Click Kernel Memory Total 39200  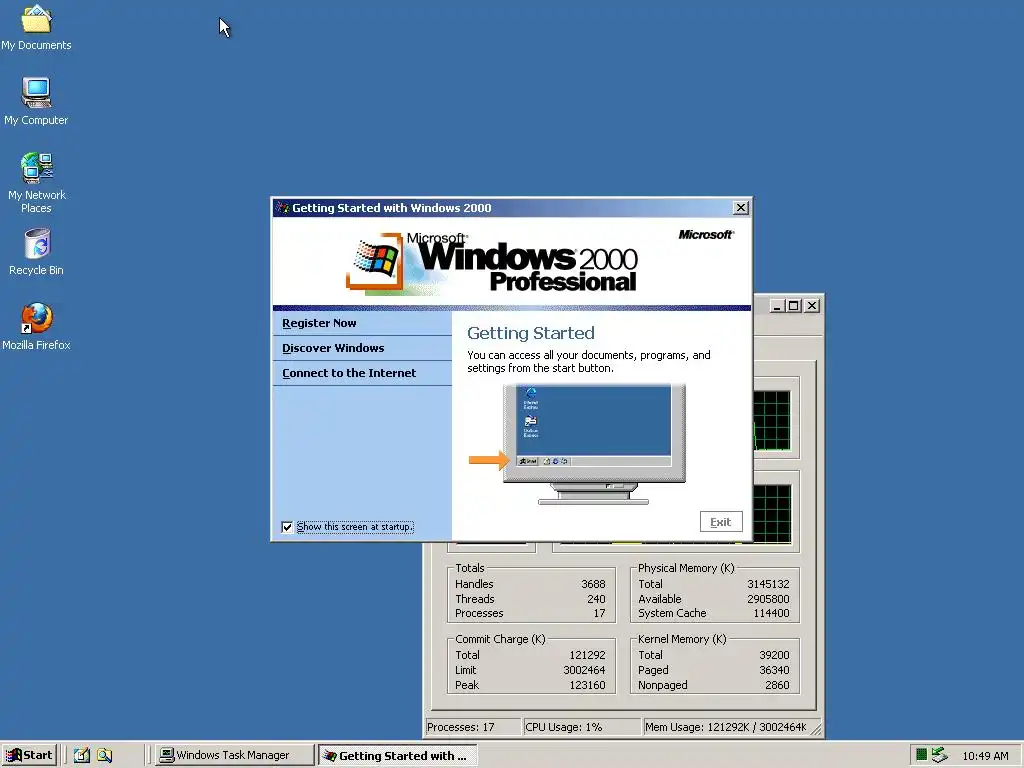[775, 655]
